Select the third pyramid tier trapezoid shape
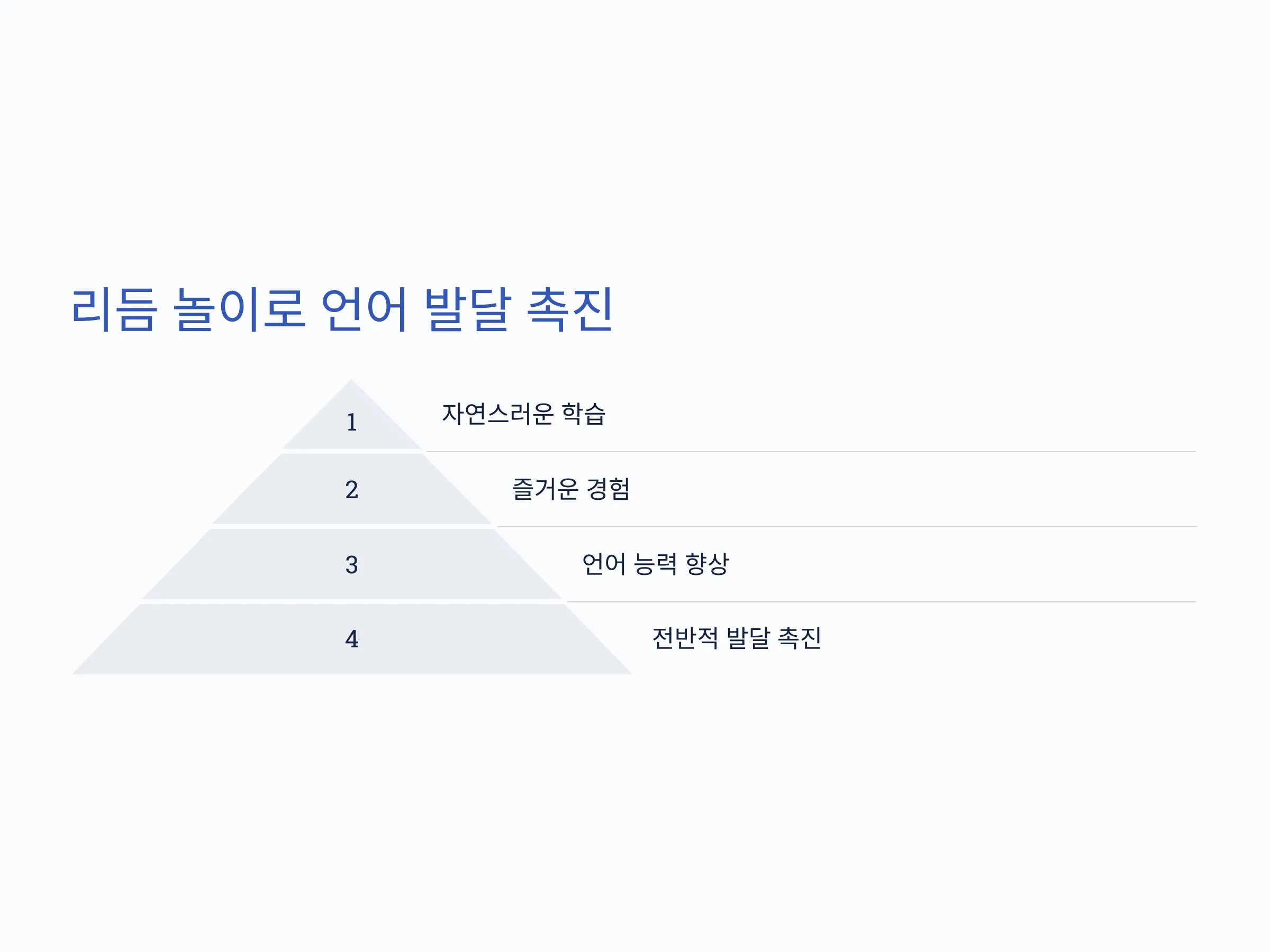Viewport: 1270px width, 952px height. pos(351,564)
